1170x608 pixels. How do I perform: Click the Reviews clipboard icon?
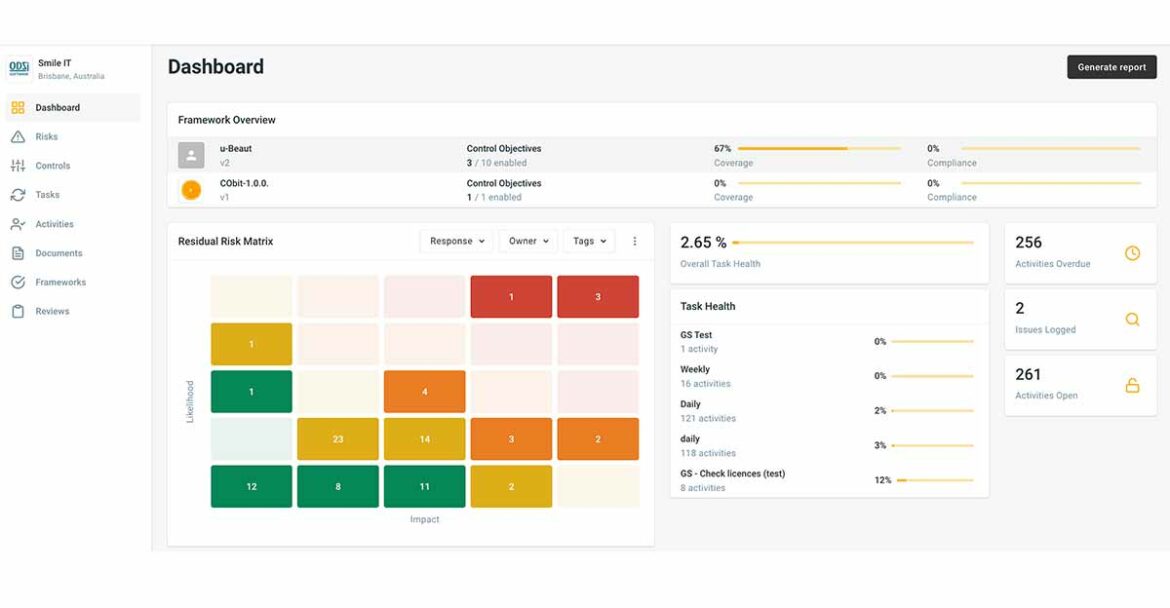(18, 311)
